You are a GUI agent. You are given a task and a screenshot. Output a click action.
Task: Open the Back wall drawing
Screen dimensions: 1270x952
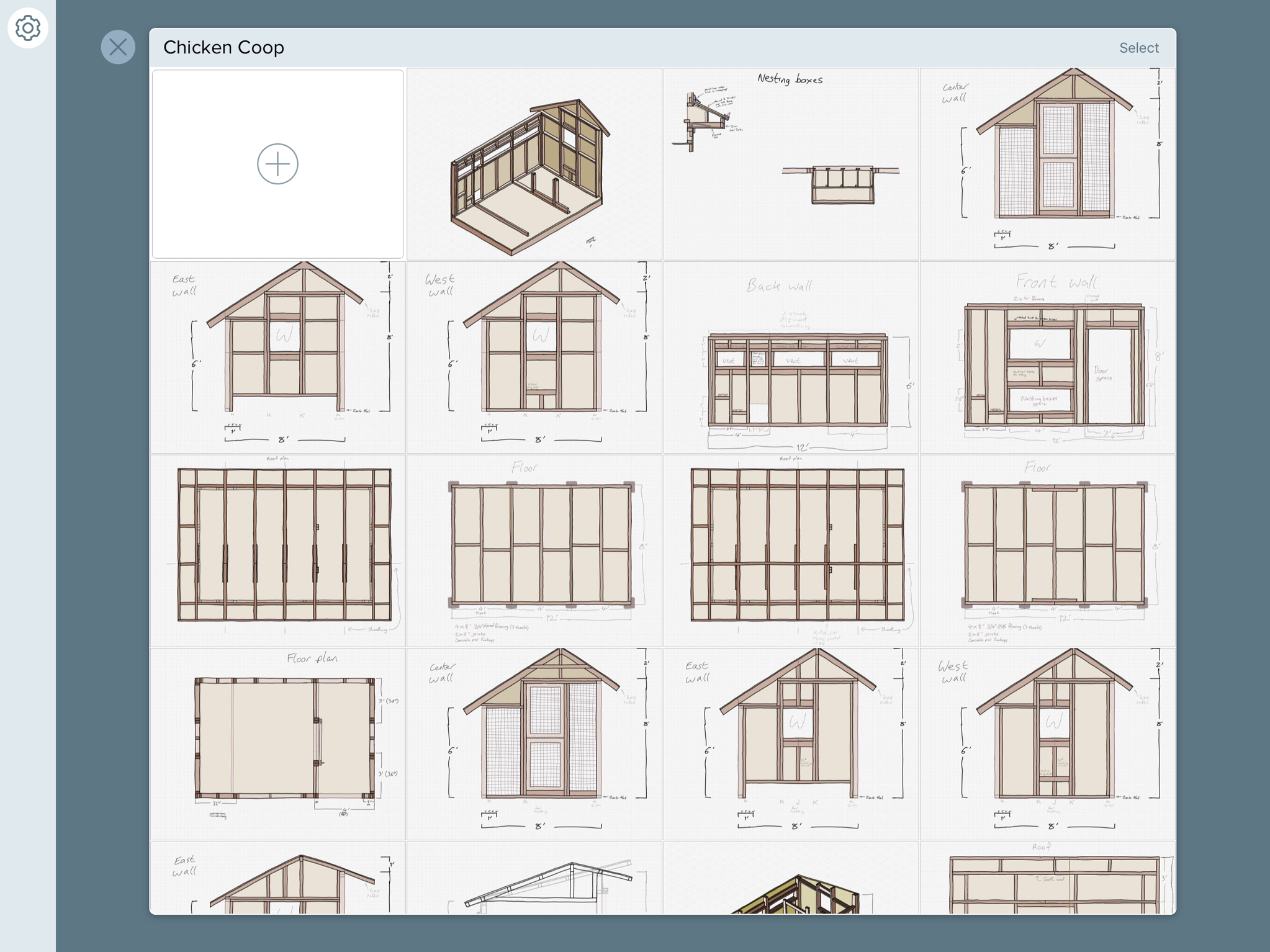click(791, 357)
